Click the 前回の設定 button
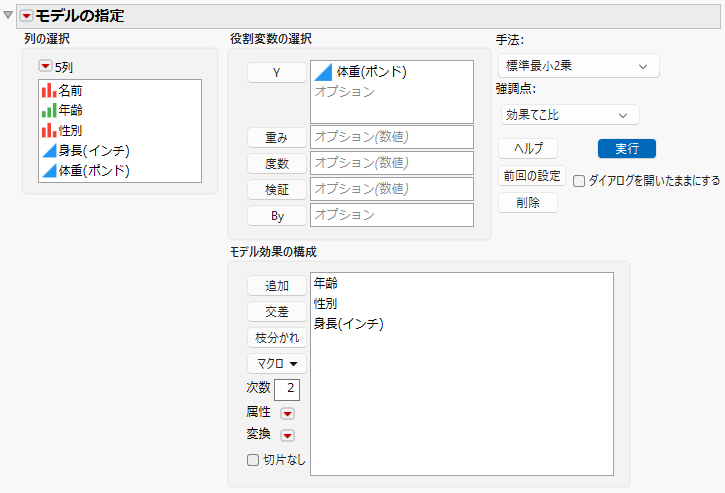Image resolution: width=725 pixels, height=493 pixels. pyautogui.click(x=532, y=176)
